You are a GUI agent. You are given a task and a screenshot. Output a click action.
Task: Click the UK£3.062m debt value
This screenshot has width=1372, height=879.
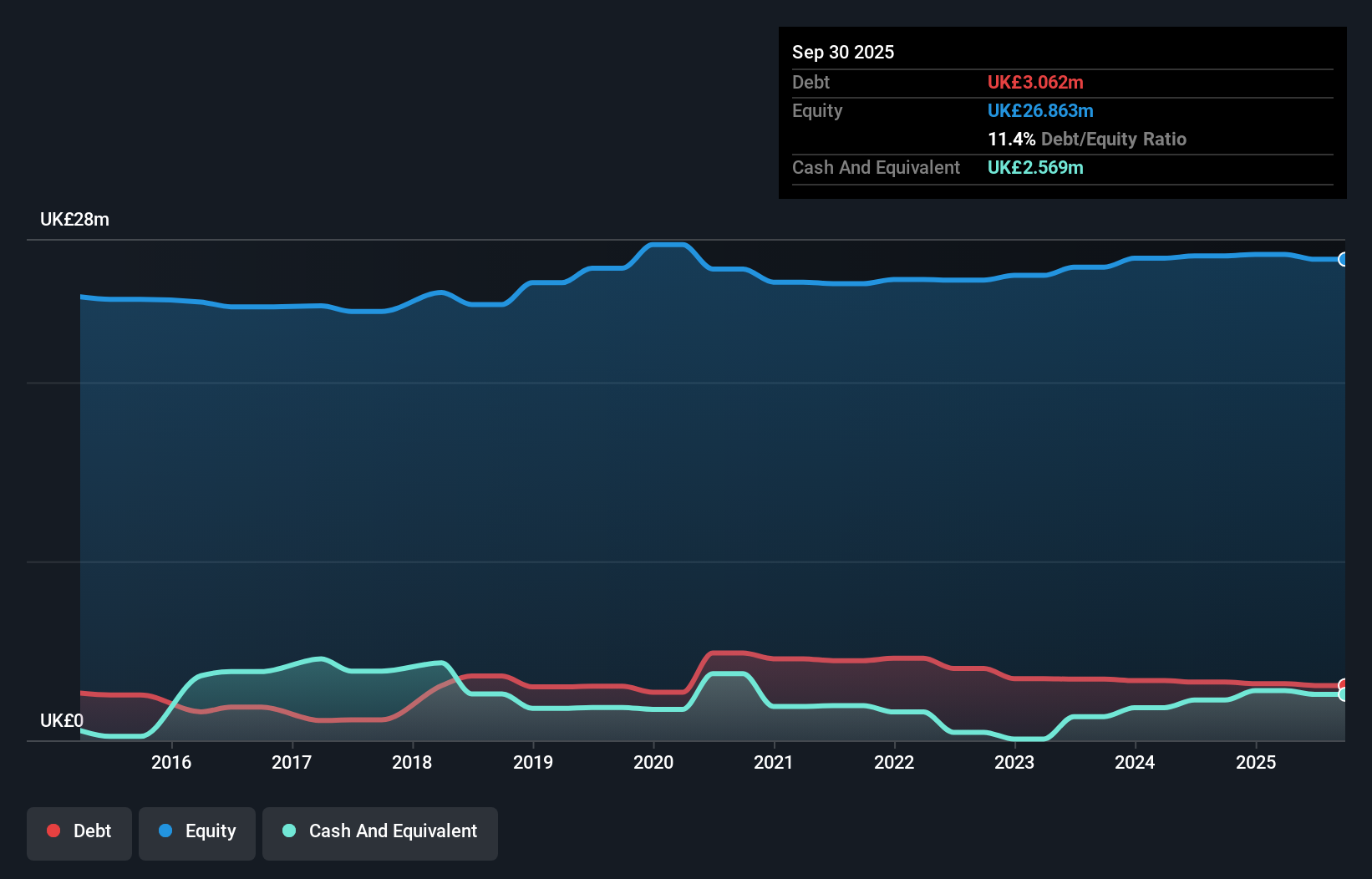click(1035, 82)
